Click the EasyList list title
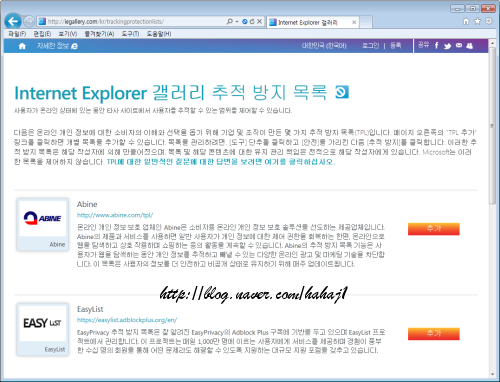Viewport: 500px width, 382px height. (x=90, y=309)
